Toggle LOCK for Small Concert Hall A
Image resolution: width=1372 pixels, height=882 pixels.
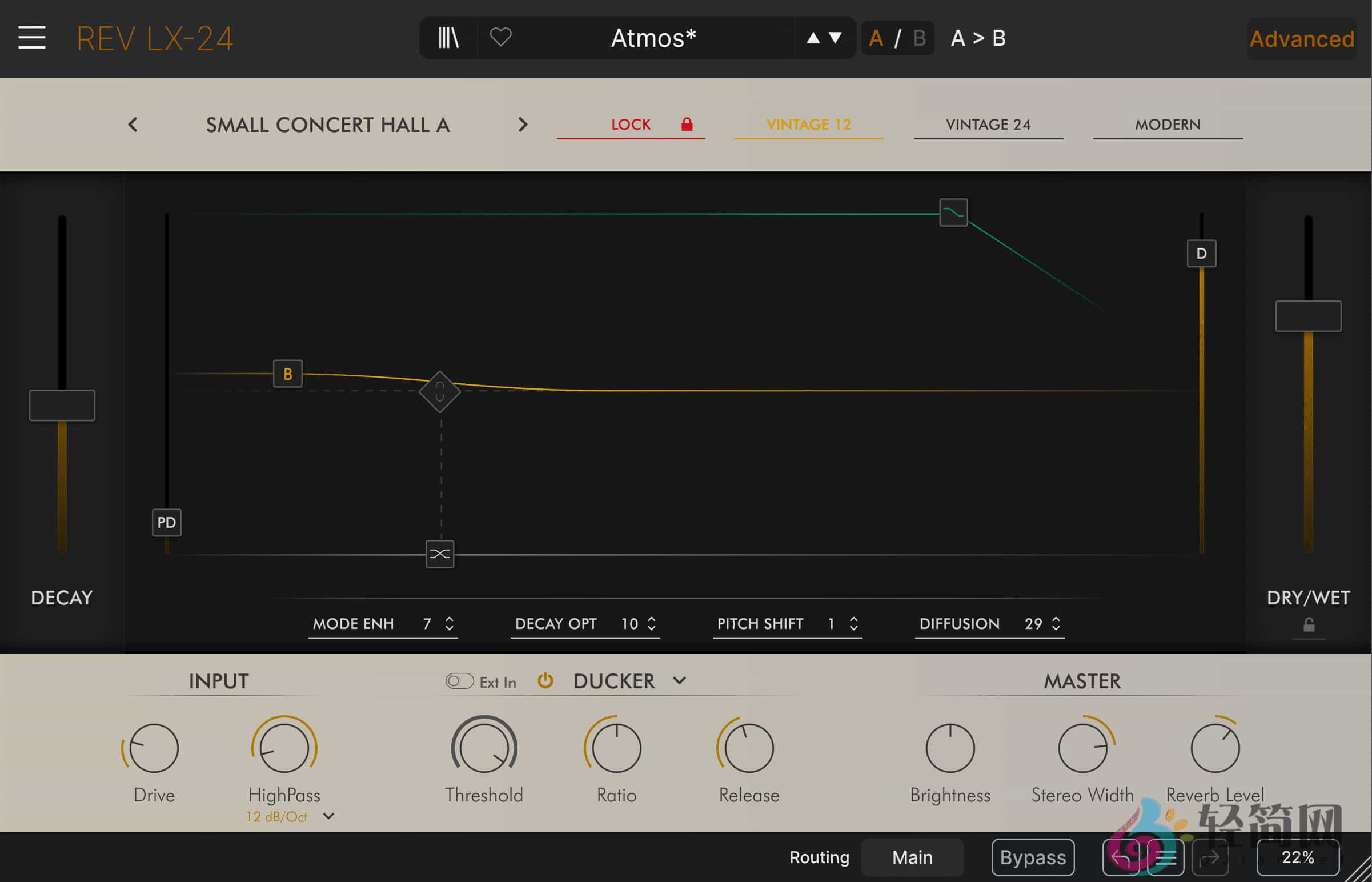[631, 125]
